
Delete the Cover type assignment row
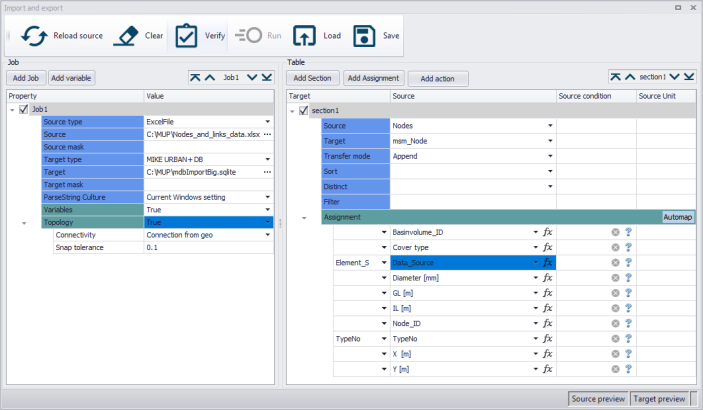[616, 247]
